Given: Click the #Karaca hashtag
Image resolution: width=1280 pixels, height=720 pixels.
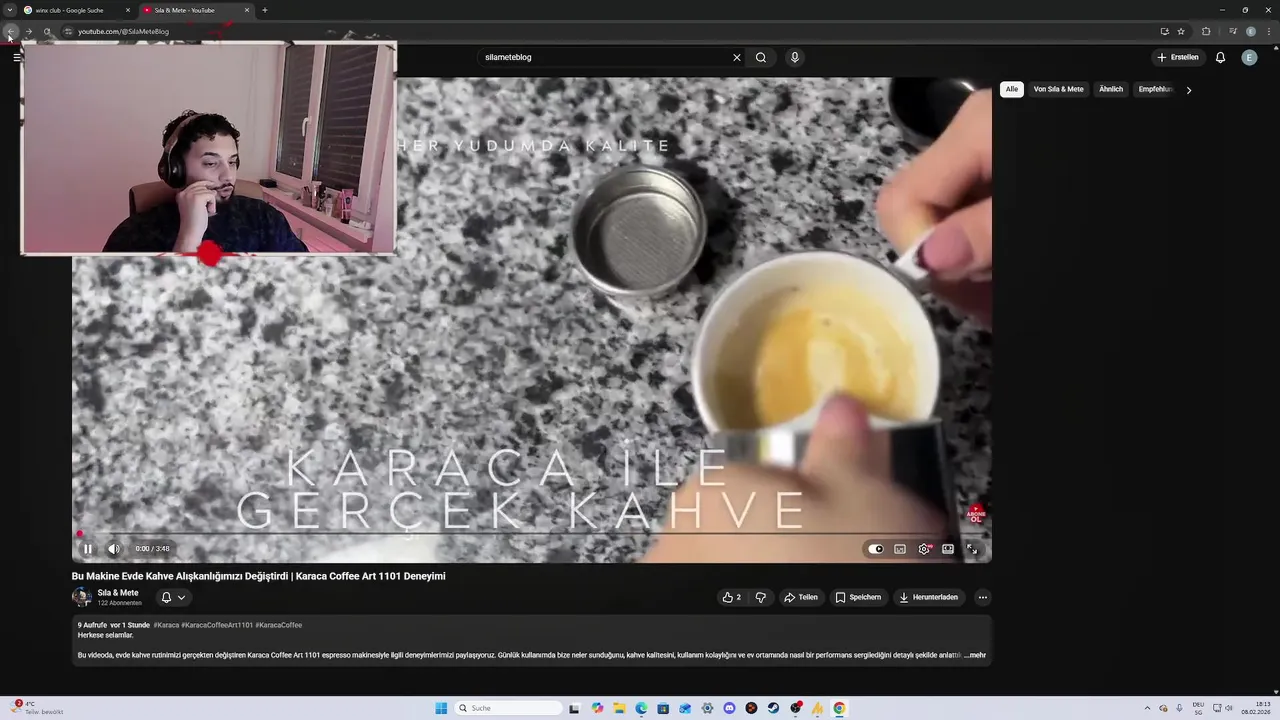Looking at the screenshot, I should 166,625.
